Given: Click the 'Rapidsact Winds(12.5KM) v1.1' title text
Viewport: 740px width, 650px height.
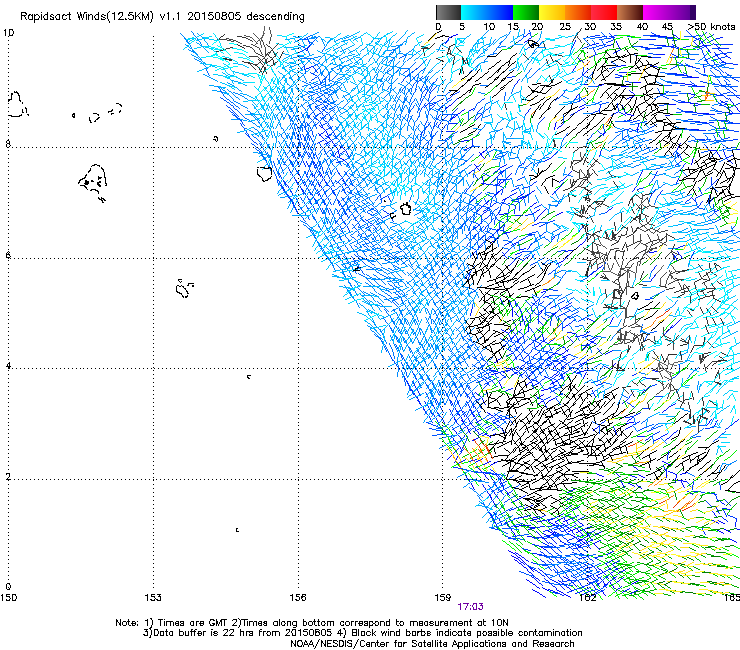Looking at the screenshot, I should click(101, 17).
